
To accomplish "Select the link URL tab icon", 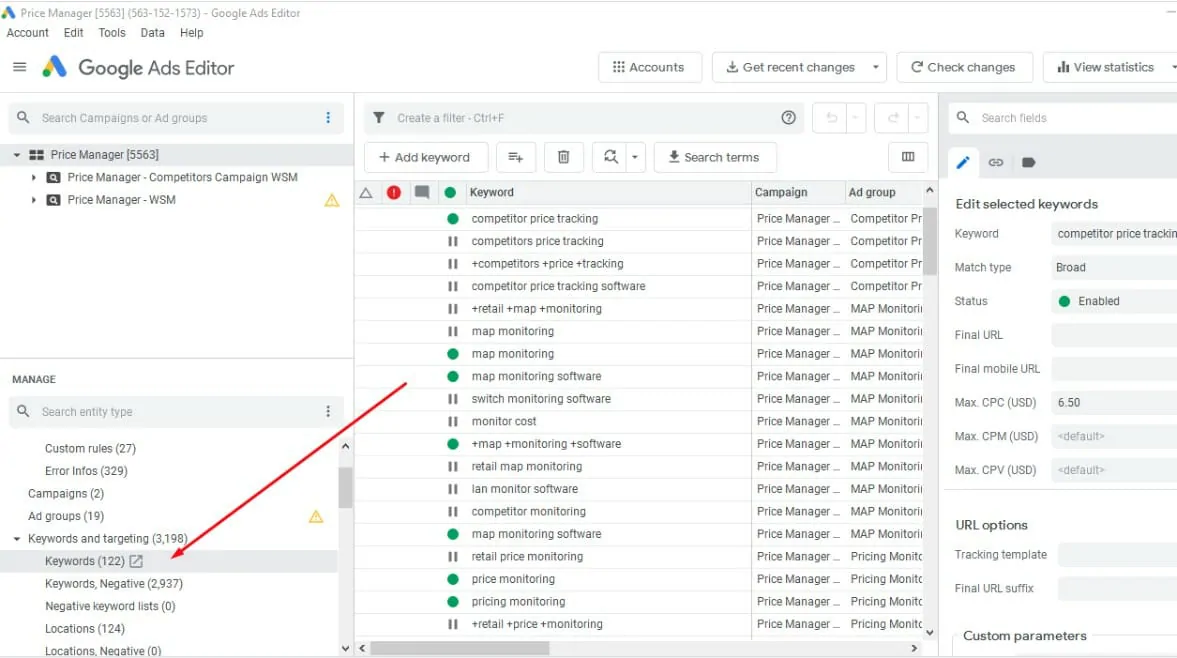I will tap(995, 162).
